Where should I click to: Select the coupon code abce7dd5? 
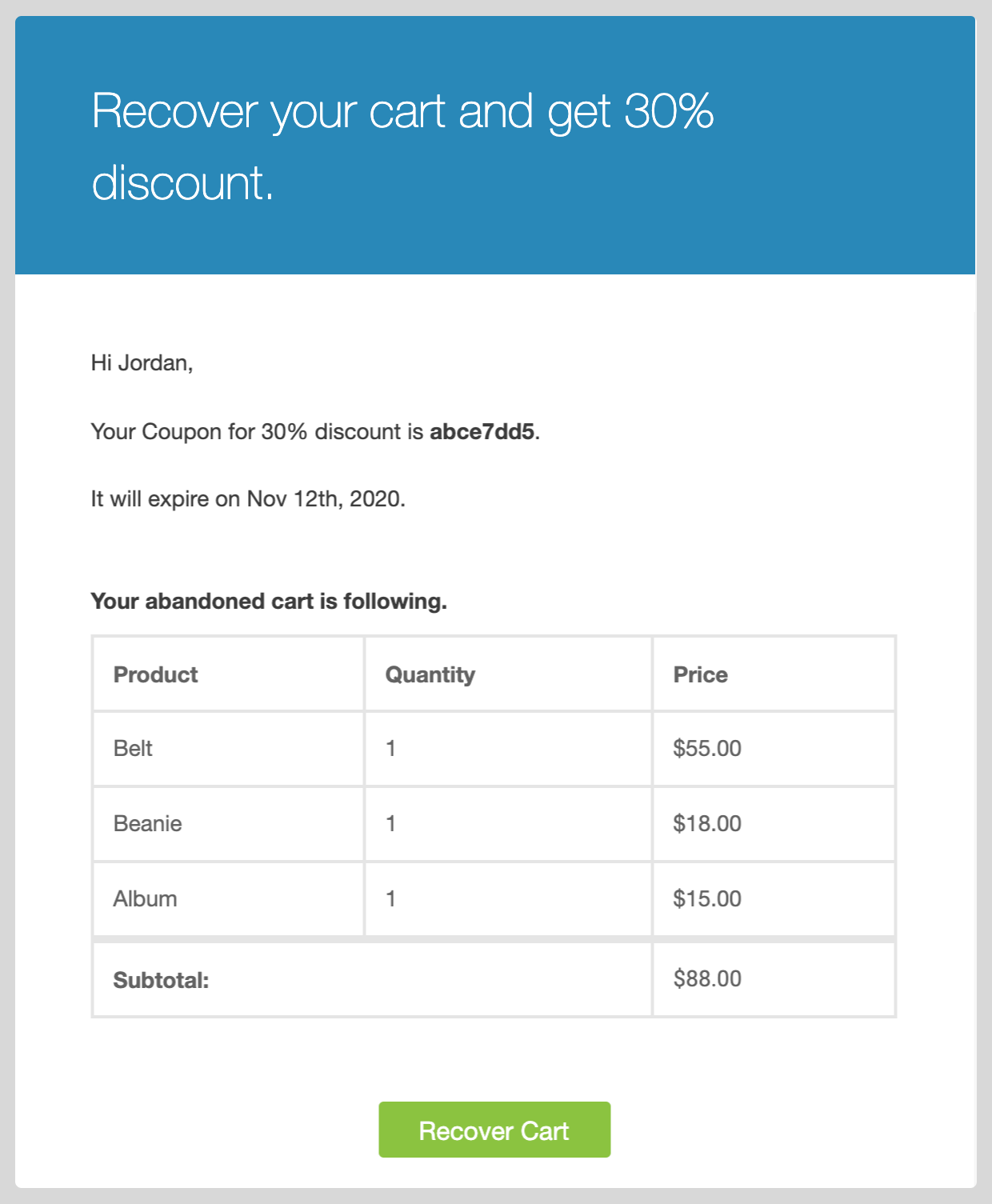point(483,432)
